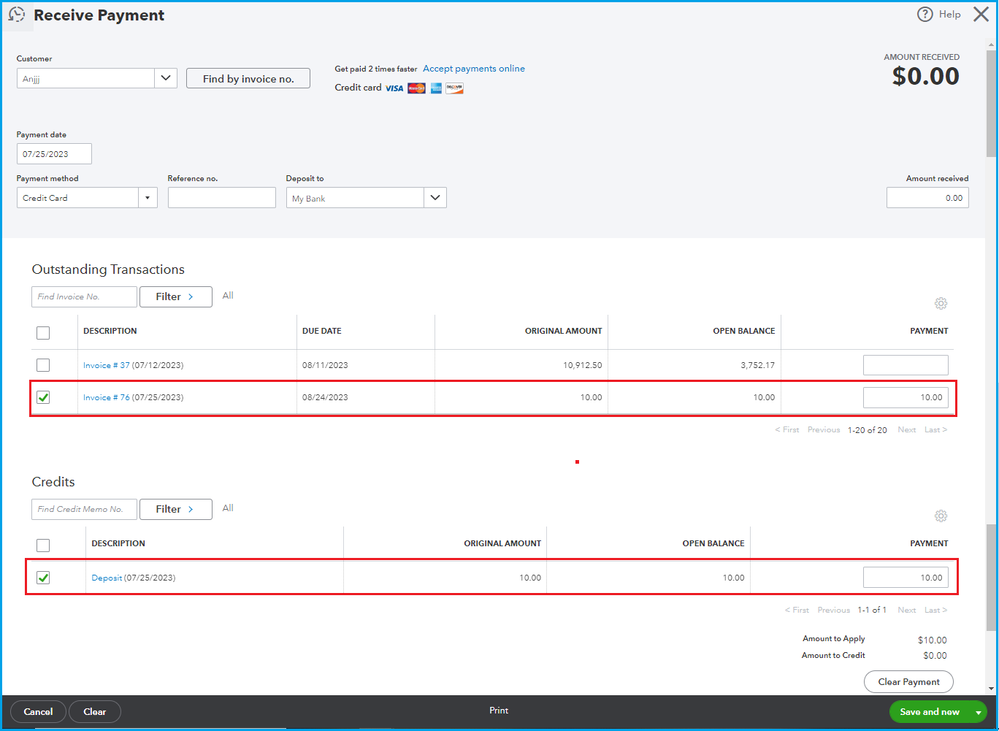
Task: Click the Cancel button
Action: pyautogui.click(x=38, y=711)
